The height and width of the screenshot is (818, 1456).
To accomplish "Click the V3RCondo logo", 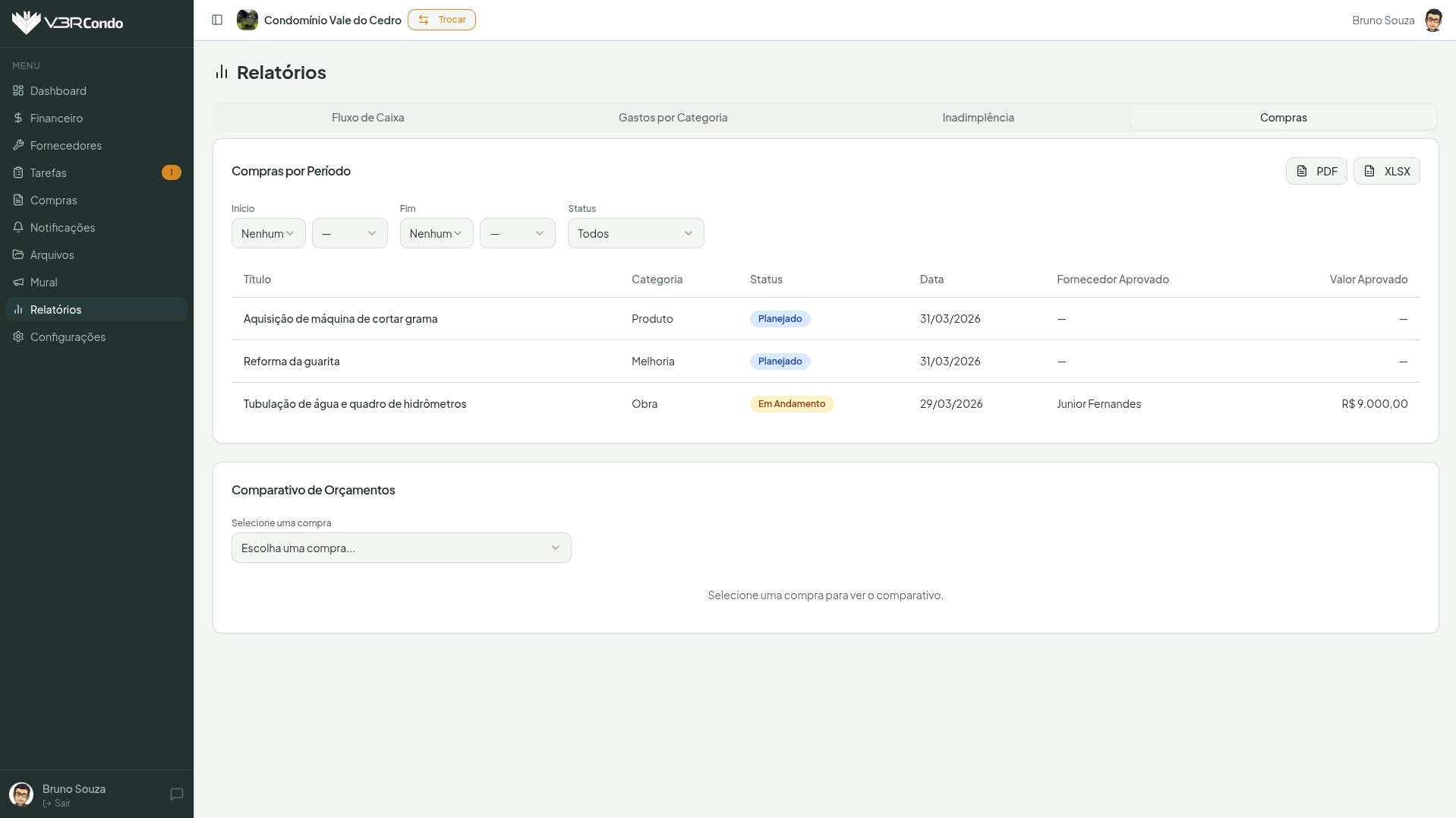I will tap(68, 23).
